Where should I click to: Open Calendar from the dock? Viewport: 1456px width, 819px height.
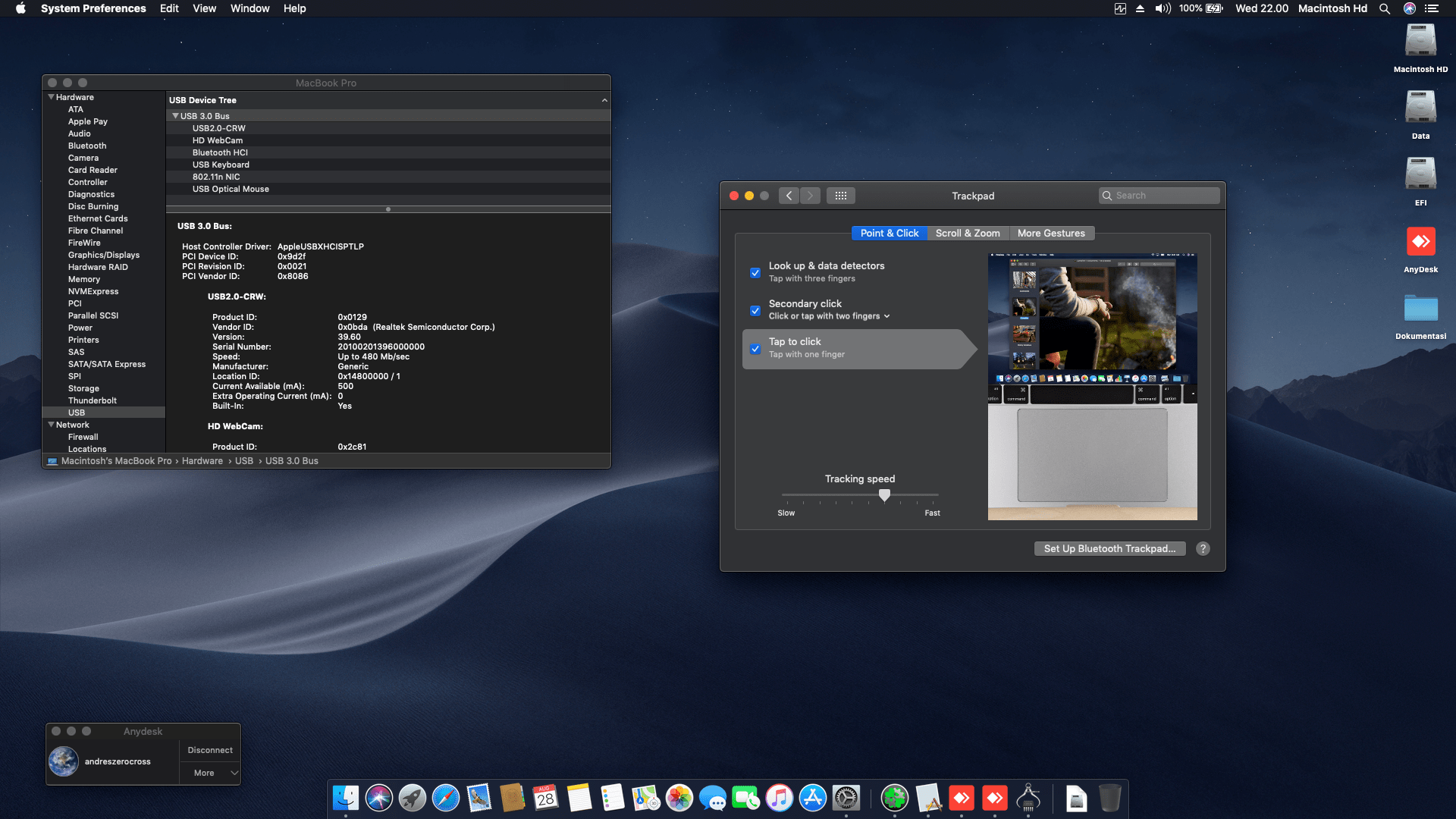click(546, 798)
